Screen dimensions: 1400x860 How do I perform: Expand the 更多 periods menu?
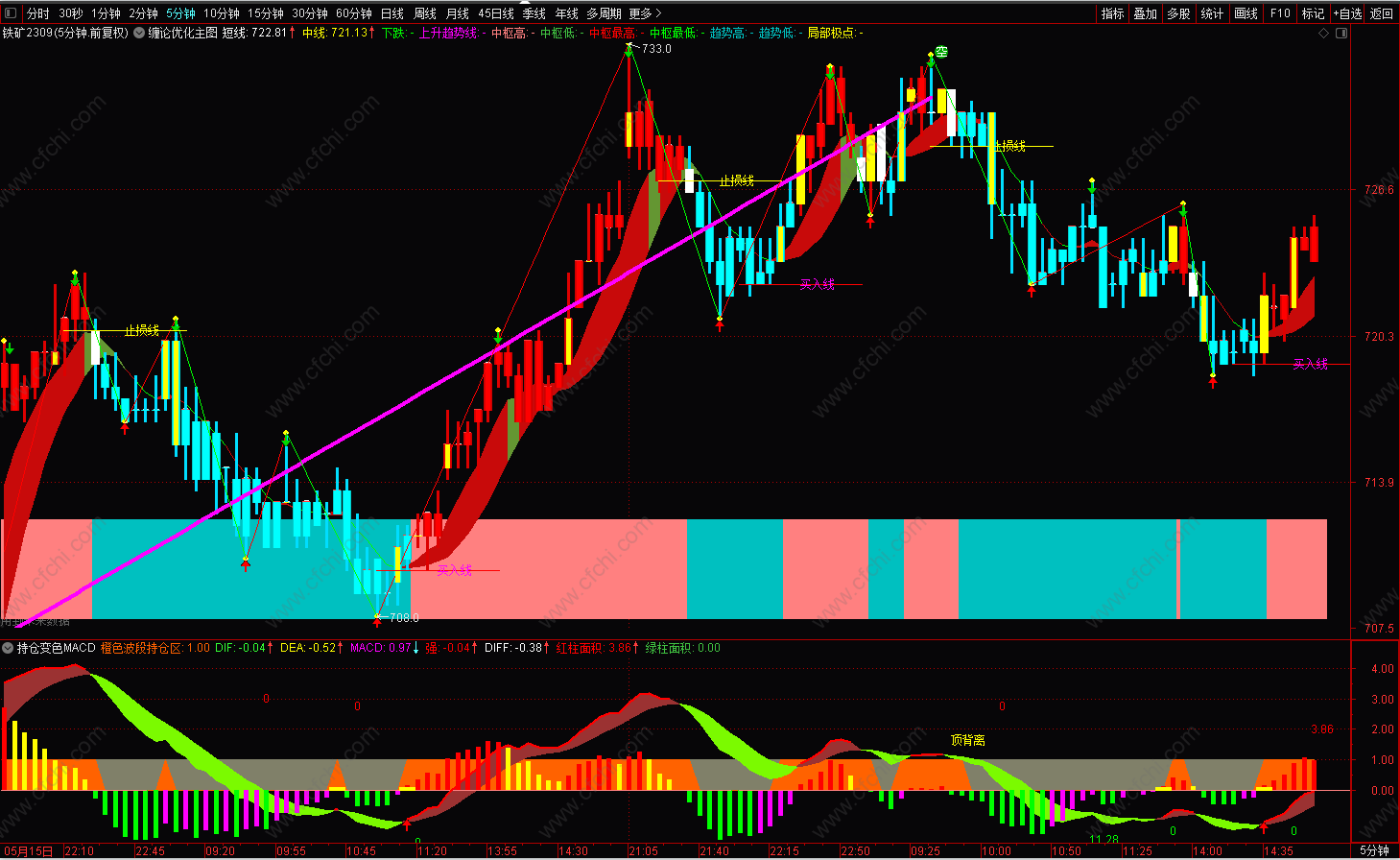pyautogui.click(x=645, y=13)
